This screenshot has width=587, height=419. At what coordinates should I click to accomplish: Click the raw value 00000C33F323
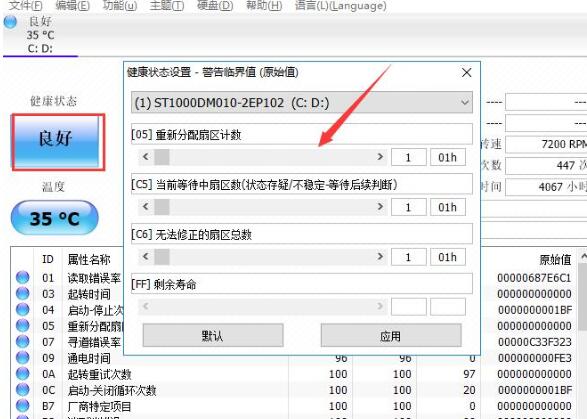coord(534,342)
